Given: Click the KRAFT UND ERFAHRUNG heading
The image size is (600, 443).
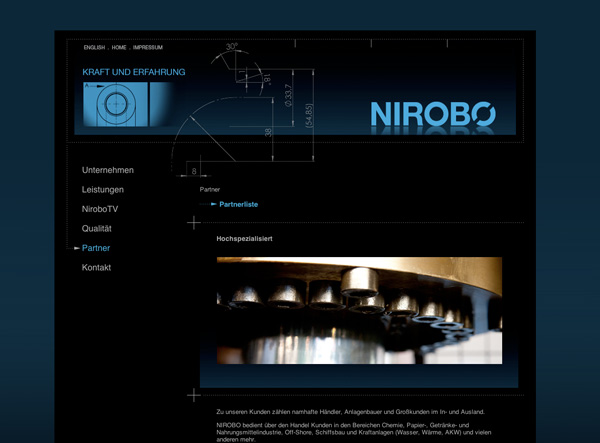Looking at the screenshot, I should pyautogui.click(x=133, y=72).
